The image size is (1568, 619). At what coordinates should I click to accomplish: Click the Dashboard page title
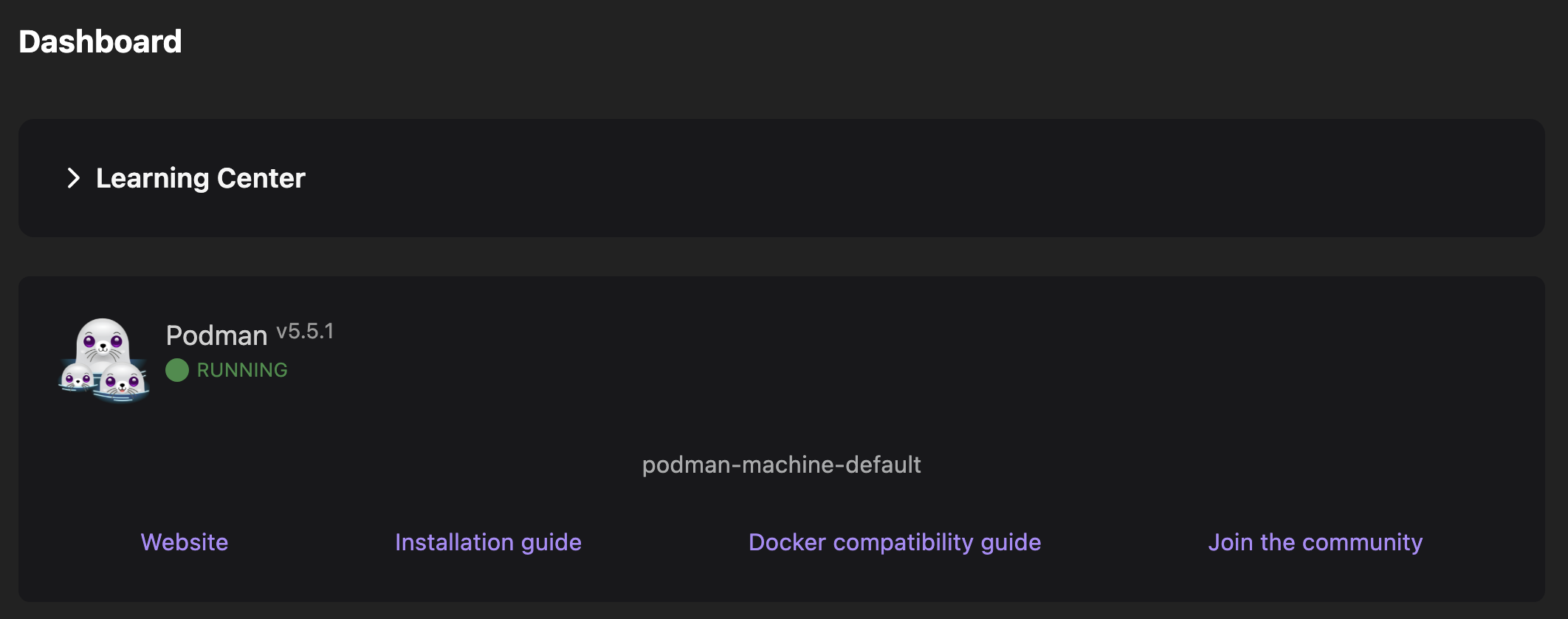[100, 42]
